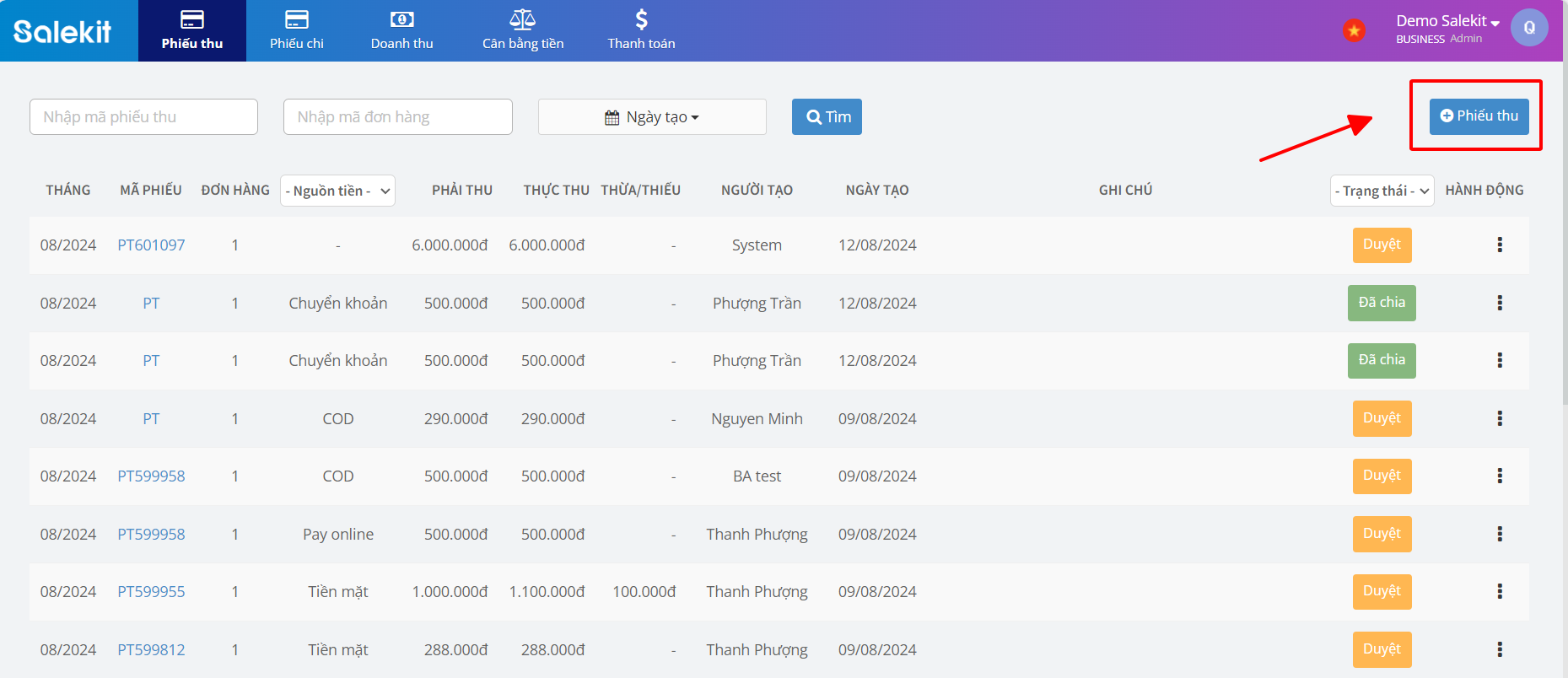
Task: Open three-dot actions for PT599955 row
Action: click(1499, 592)
